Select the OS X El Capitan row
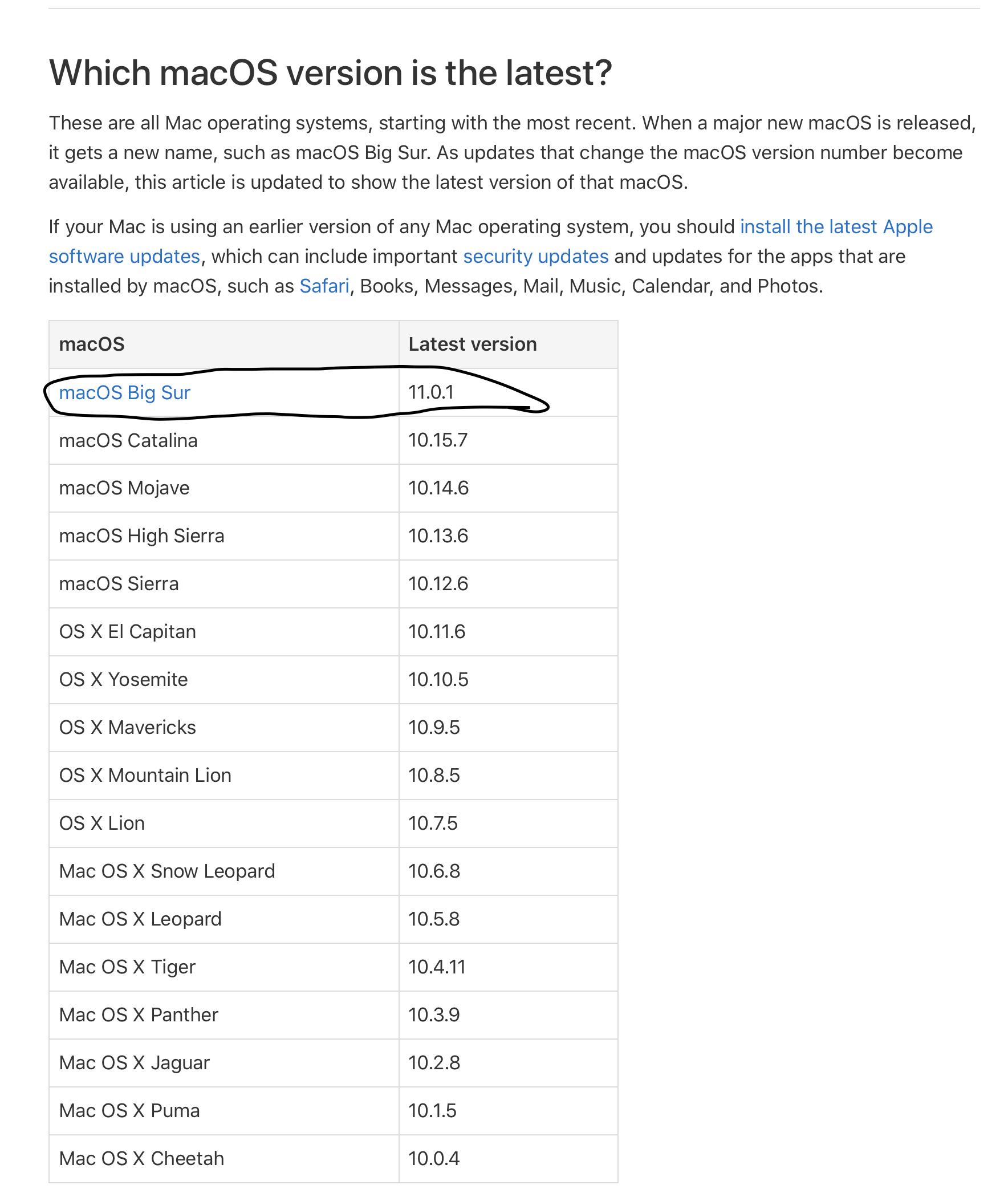The image size is (1008, 1193). coord(333,632)
